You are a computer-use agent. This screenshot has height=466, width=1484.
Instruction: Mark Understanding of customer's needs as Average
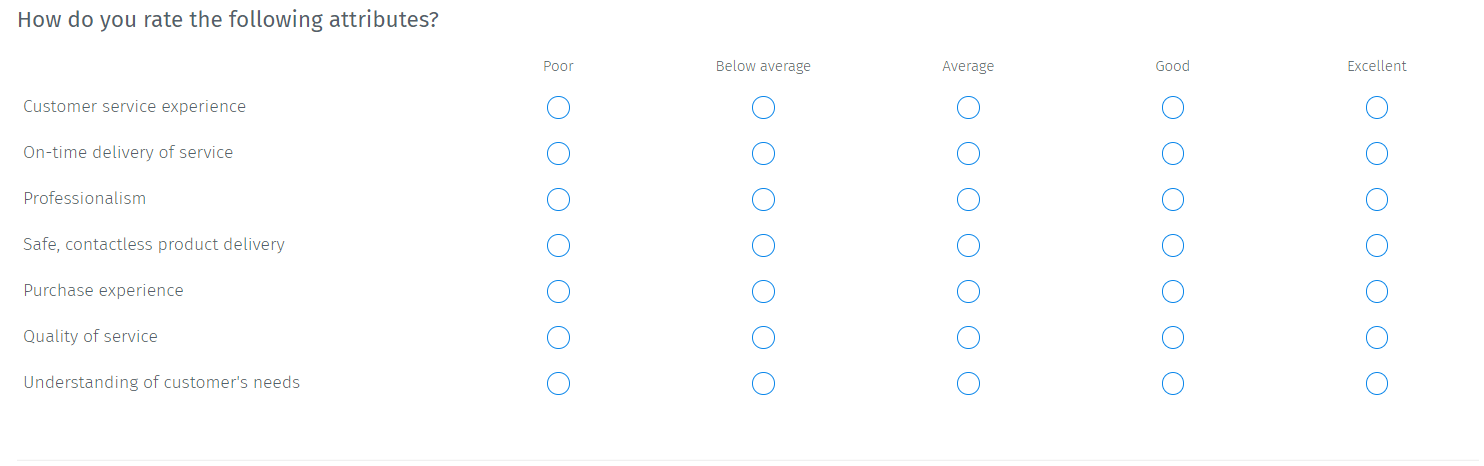[x=968, y=383]
